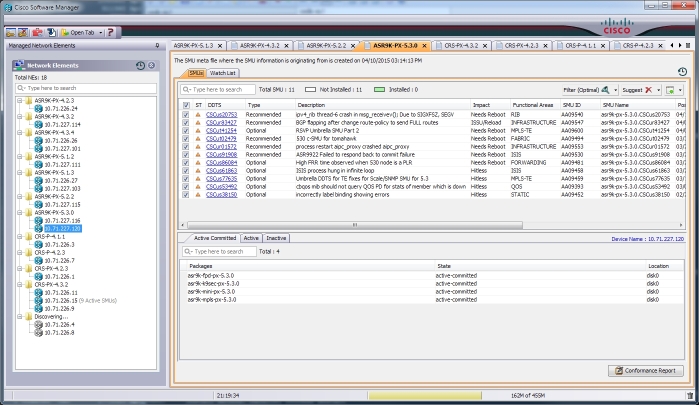Image resolution: width=699 pixels, height=405 pixels.
Task: Uncheck the CSCus38150 row checkbox
Action: tap(186, 195)
